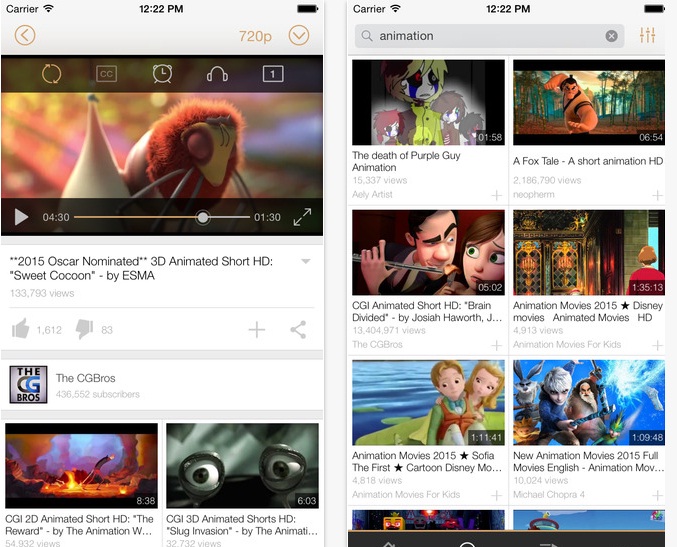Click "The death of Purple Guy Animation" title
The width and height of the screenshot is (677, 547).
(x=406, y=161)
